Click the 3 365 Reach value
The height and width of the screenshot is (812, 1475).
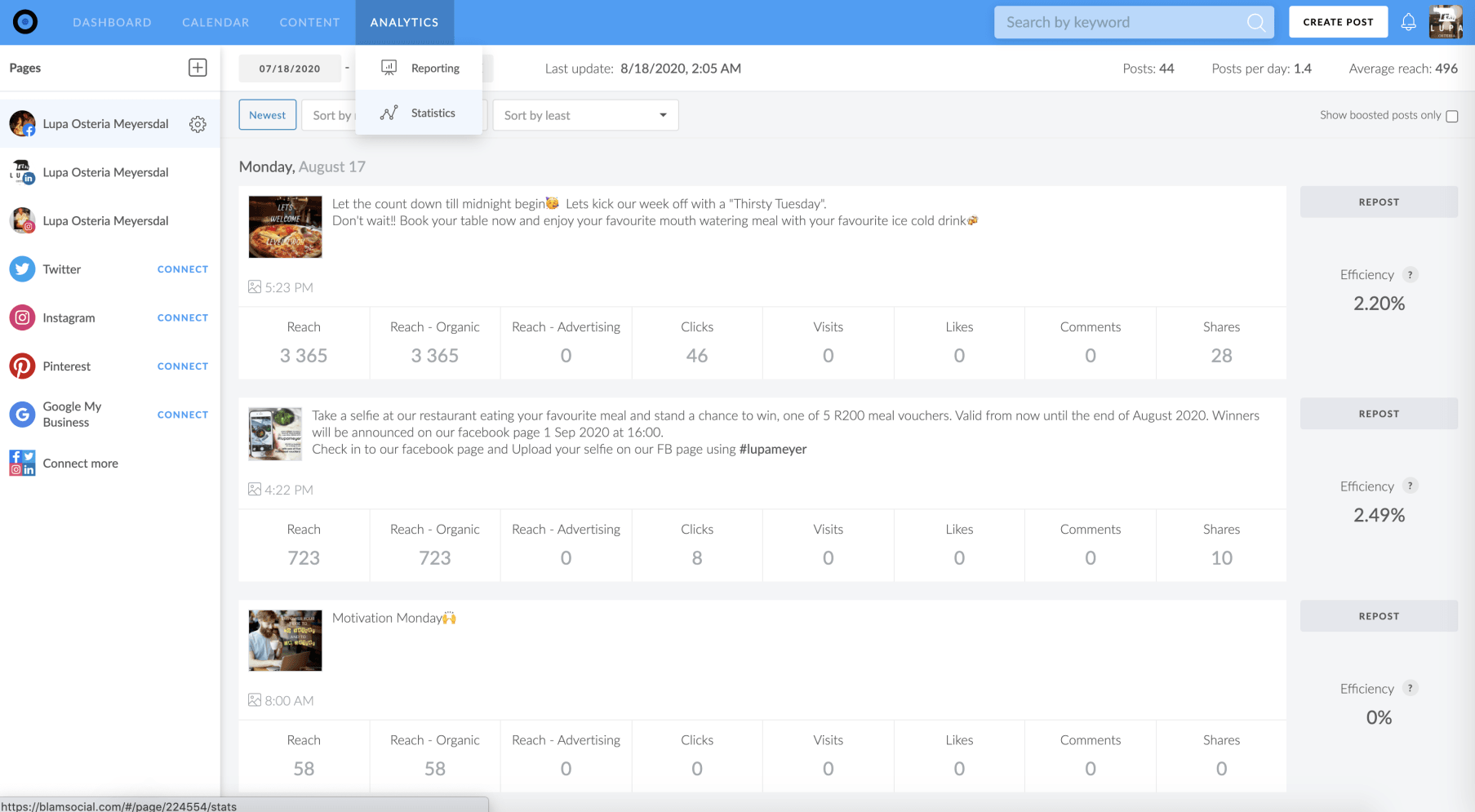tap(304, 356)
